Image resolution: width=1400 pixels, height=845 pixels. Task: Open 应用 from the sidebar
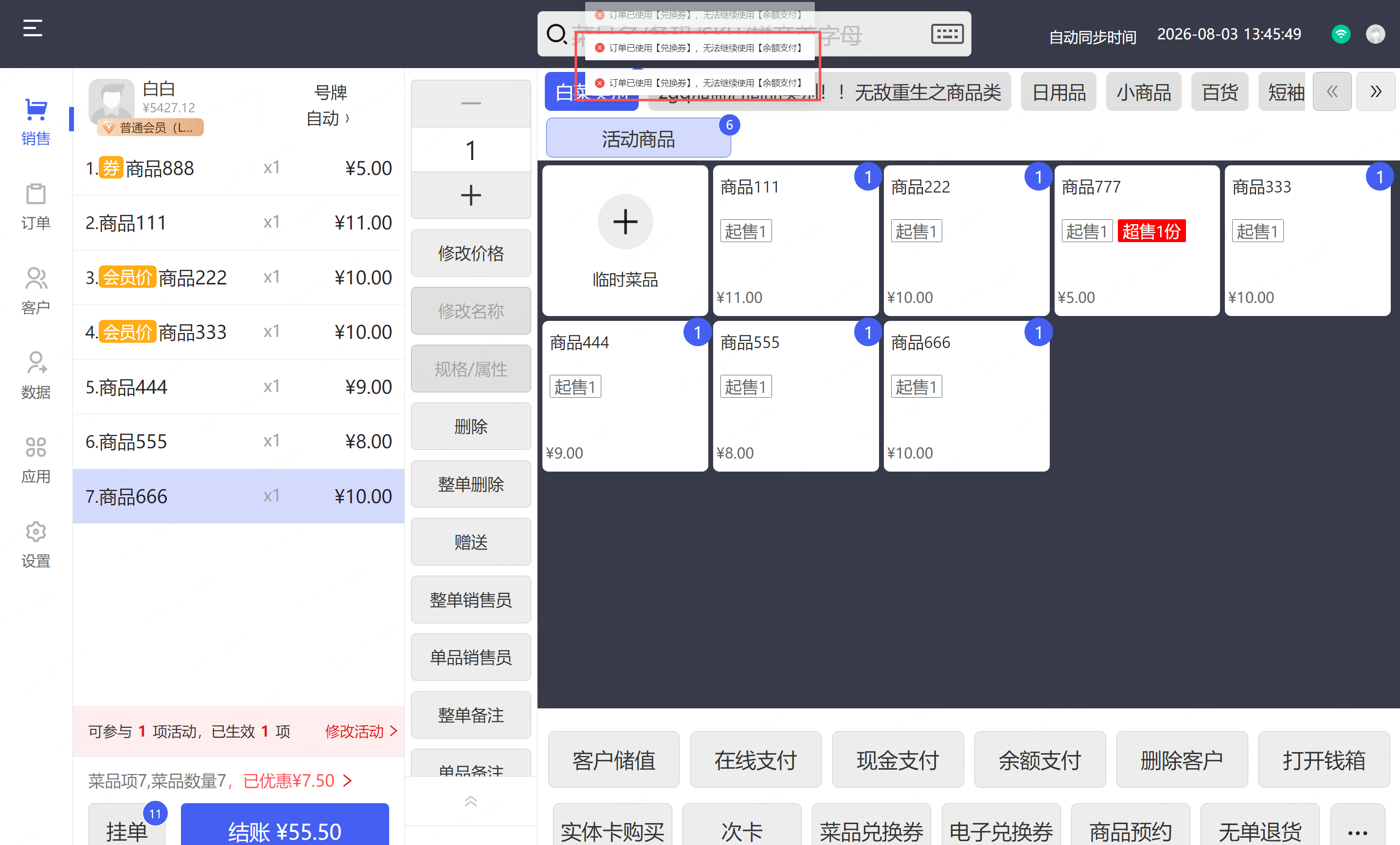(36, 460)
